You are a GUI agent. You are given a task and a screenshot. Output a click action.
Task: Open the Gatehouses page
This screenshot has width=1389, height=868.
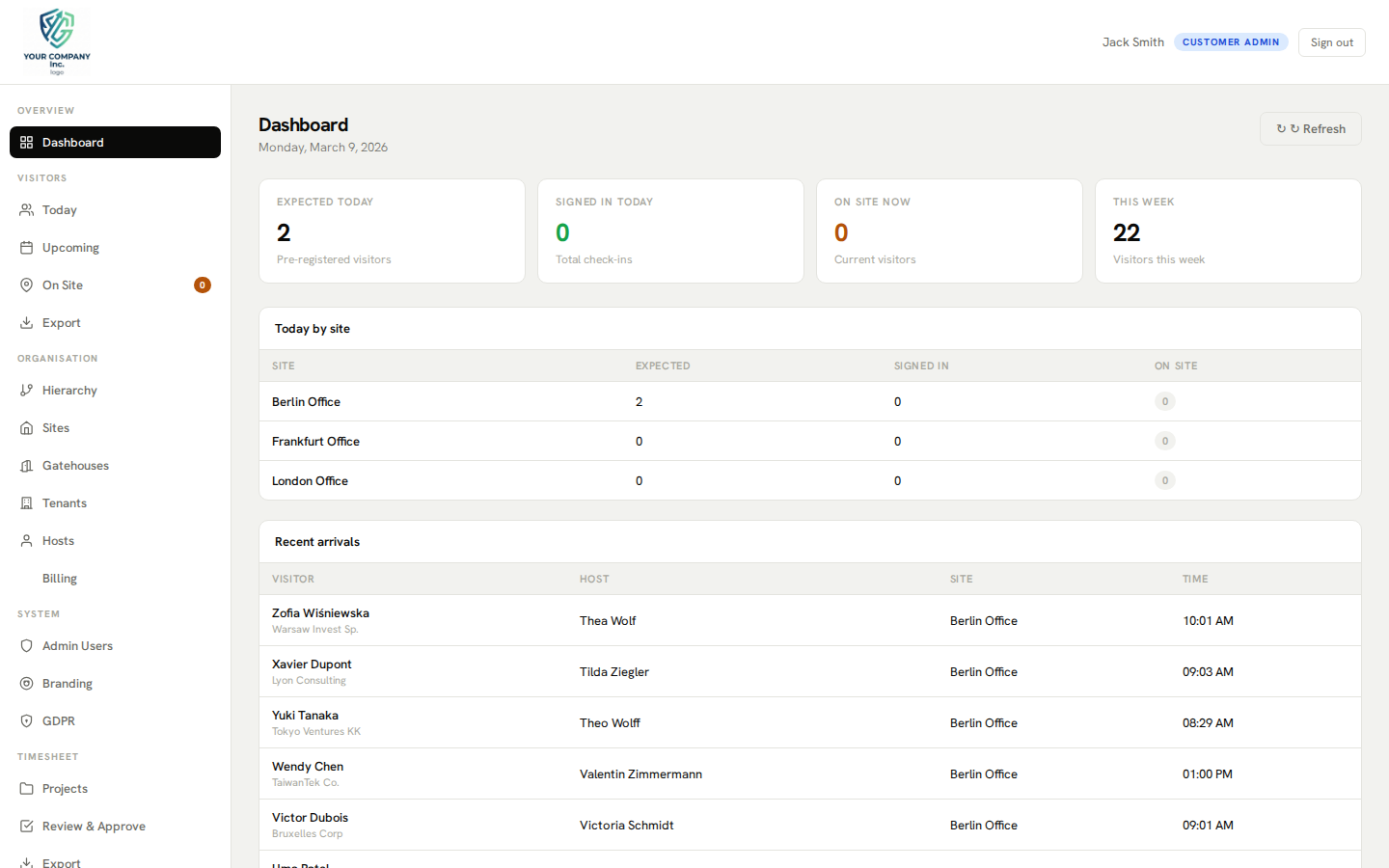point(76,465)
